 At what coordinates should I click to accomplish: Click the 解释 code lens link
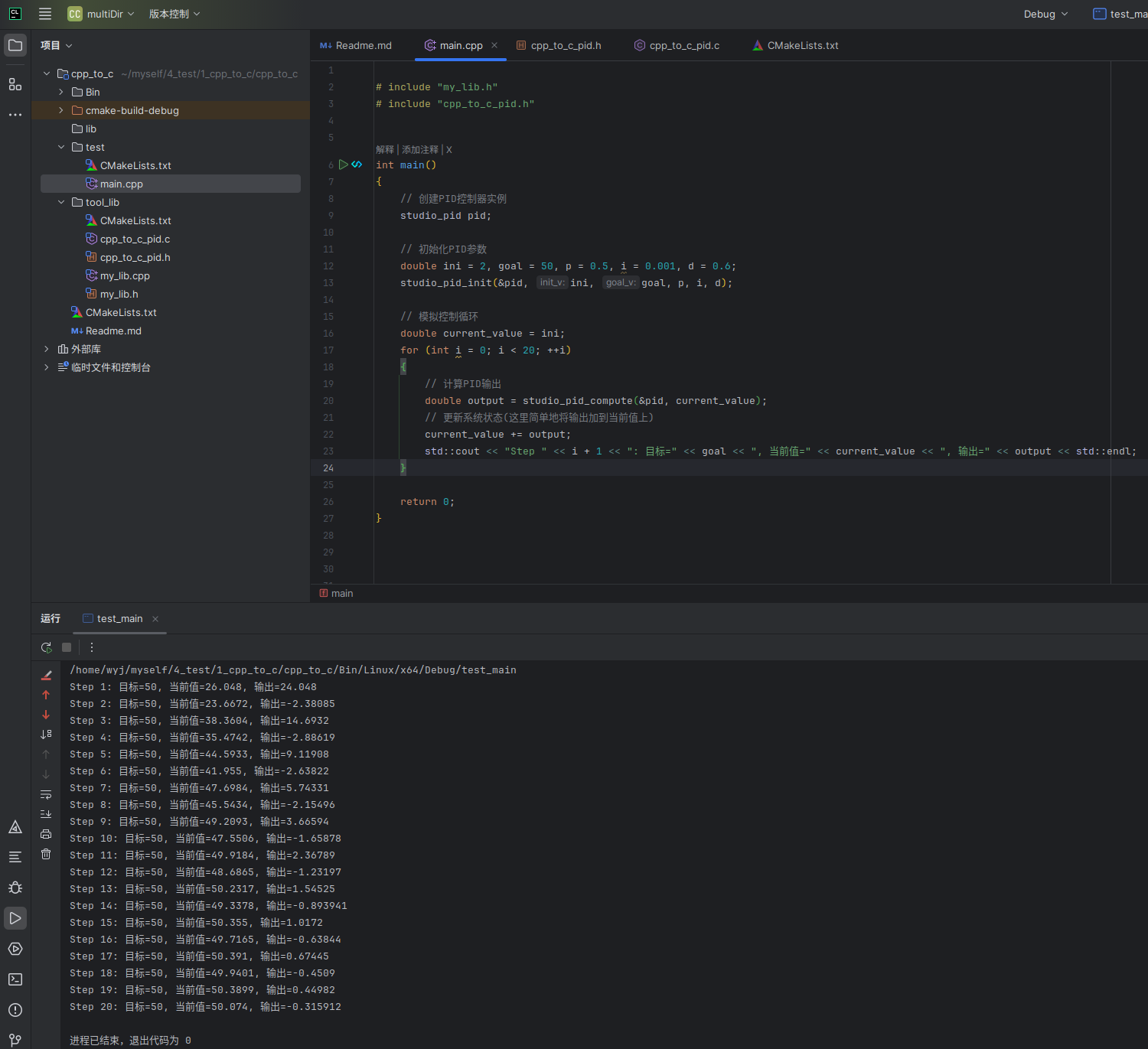[x=385, y=150]
